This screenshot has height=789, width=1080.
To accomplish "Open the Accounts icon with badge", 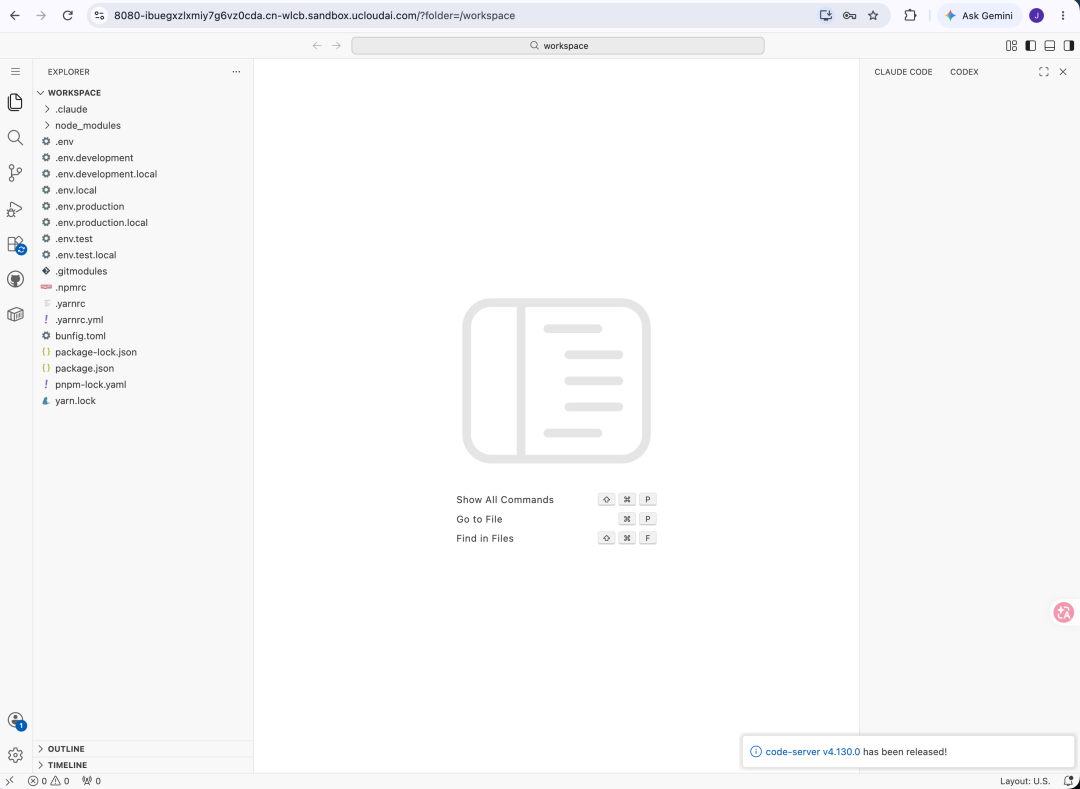I will pyautogui.click(x=15, y=720).
